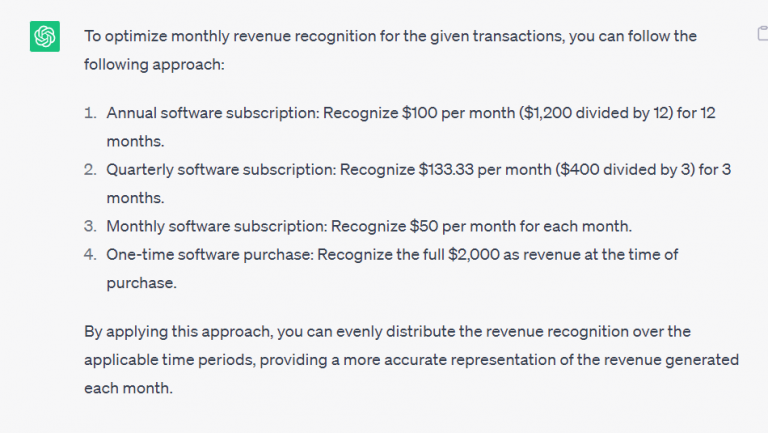
Task: Click the "$50 per month" amount
Action: 462,226
